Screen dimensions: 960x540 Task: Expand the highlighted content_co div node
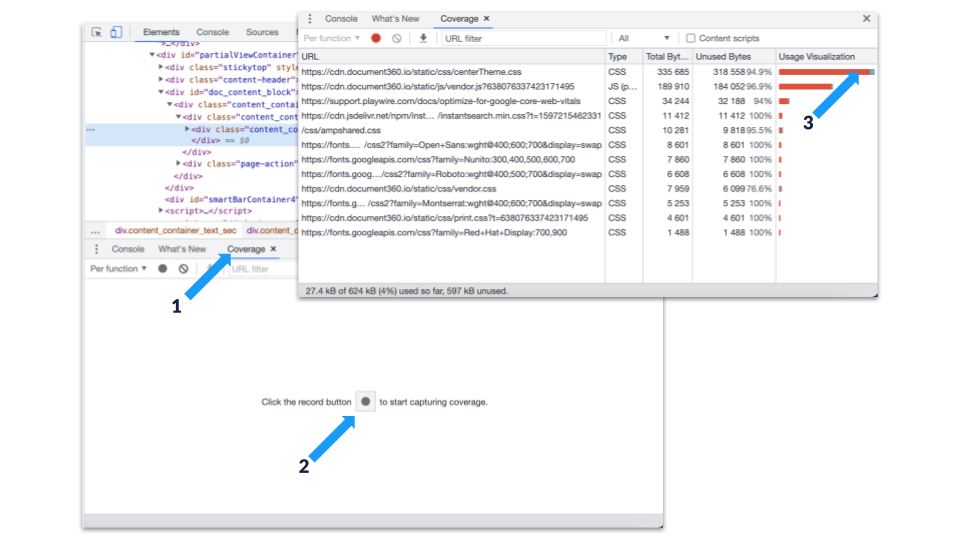click(187, 129)
